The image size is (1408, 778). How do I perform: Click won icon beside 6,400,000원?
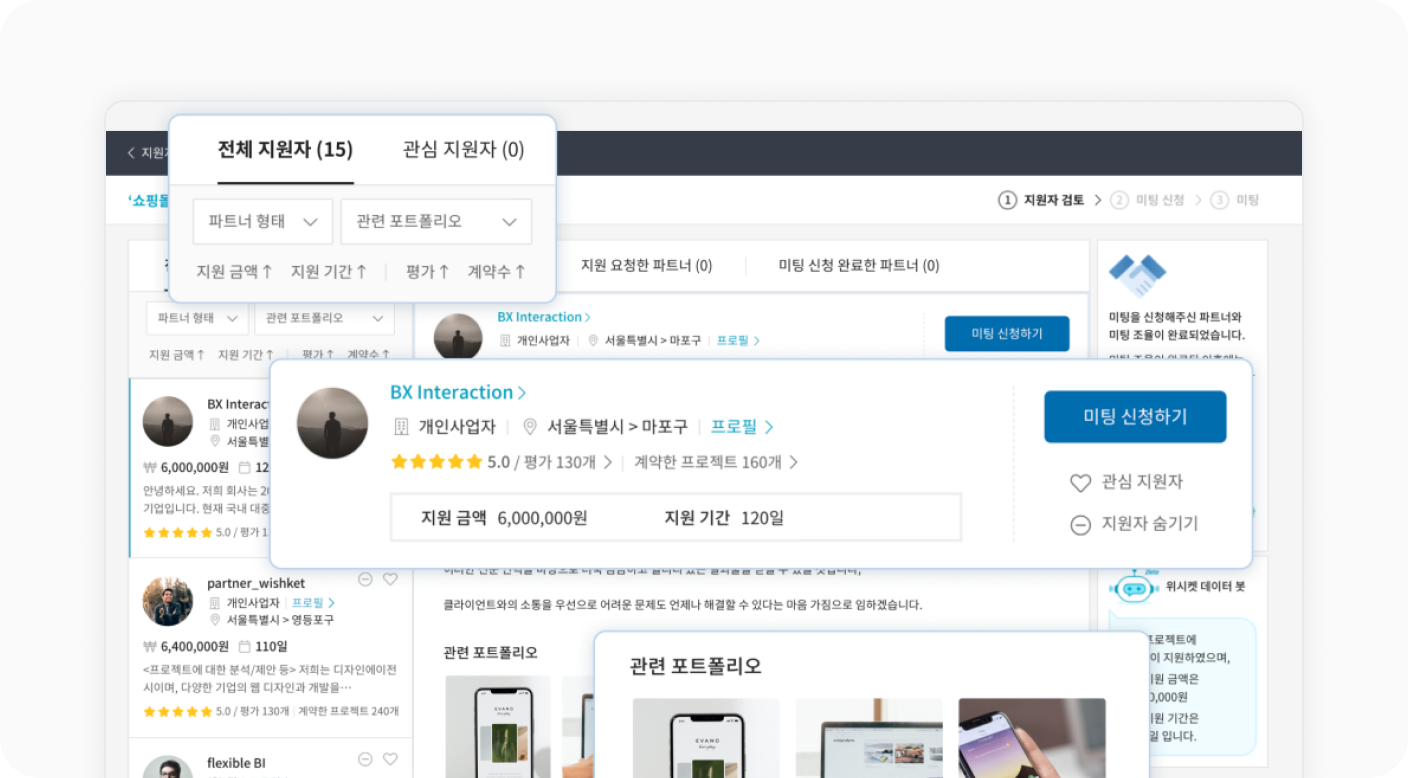tap(150, 646)
